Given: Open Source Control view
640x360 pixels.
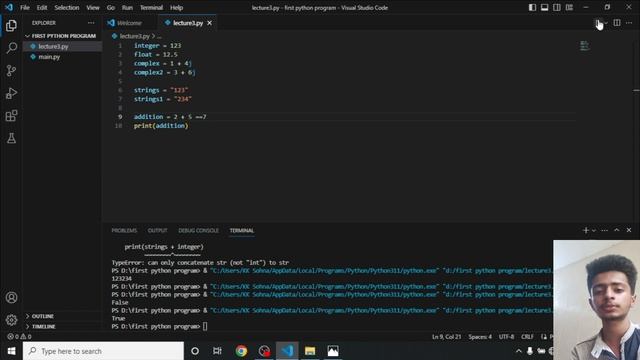Looking at the screenshot, I should pyautogui.click(x=11, y=71).
